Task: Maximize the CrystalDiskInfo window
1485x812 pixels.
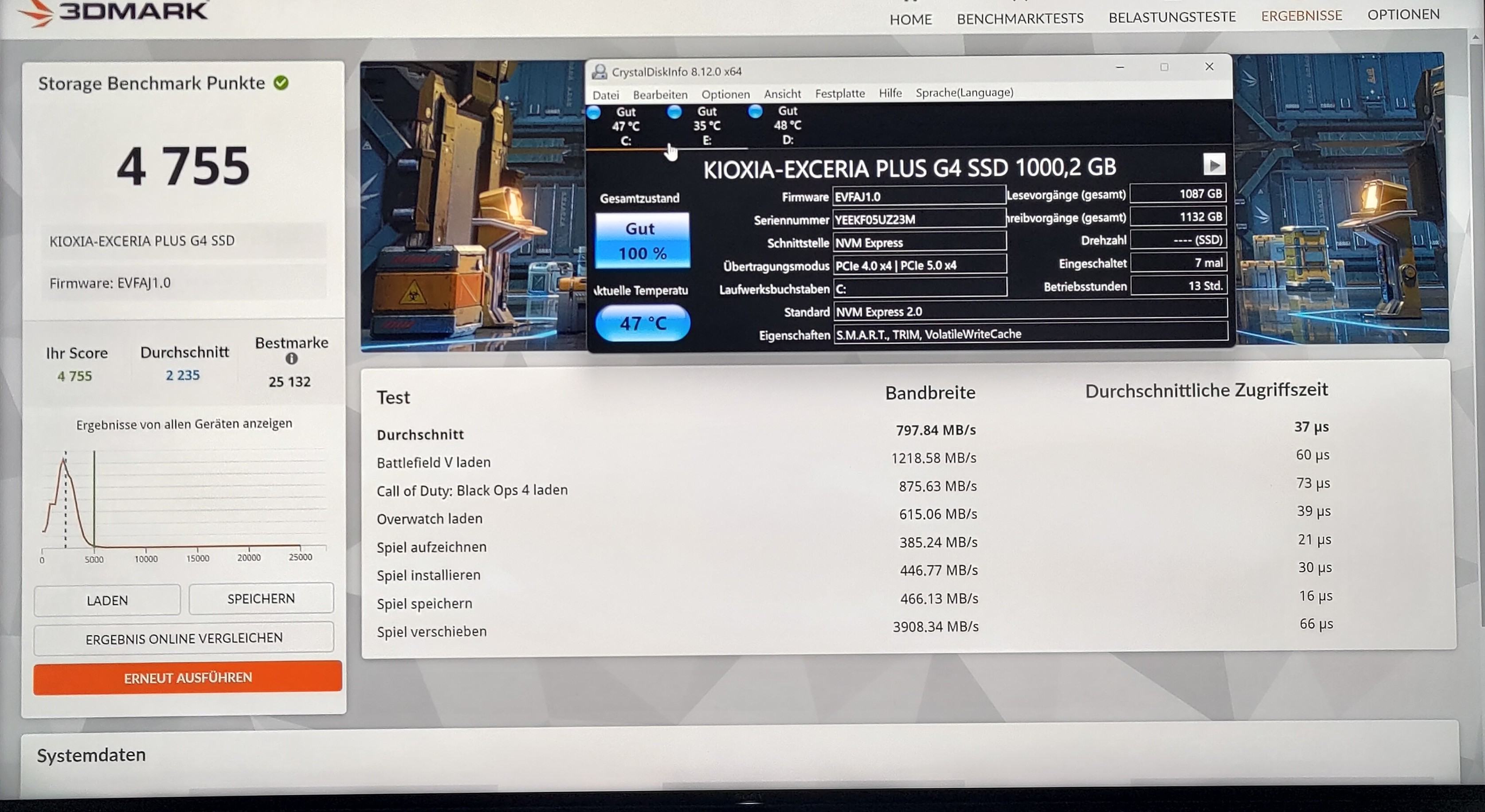Action: 1164,67
